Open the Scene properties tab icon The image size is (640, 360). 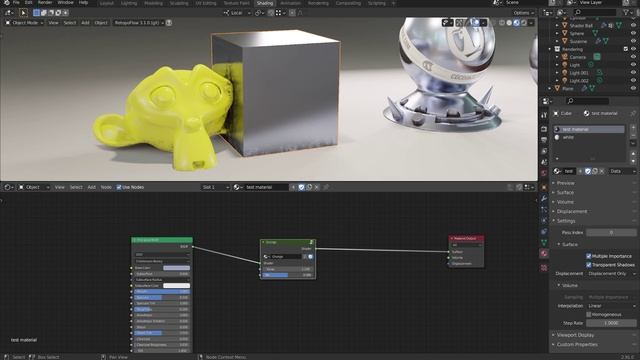pyautogui.click(x=544, y=162)
